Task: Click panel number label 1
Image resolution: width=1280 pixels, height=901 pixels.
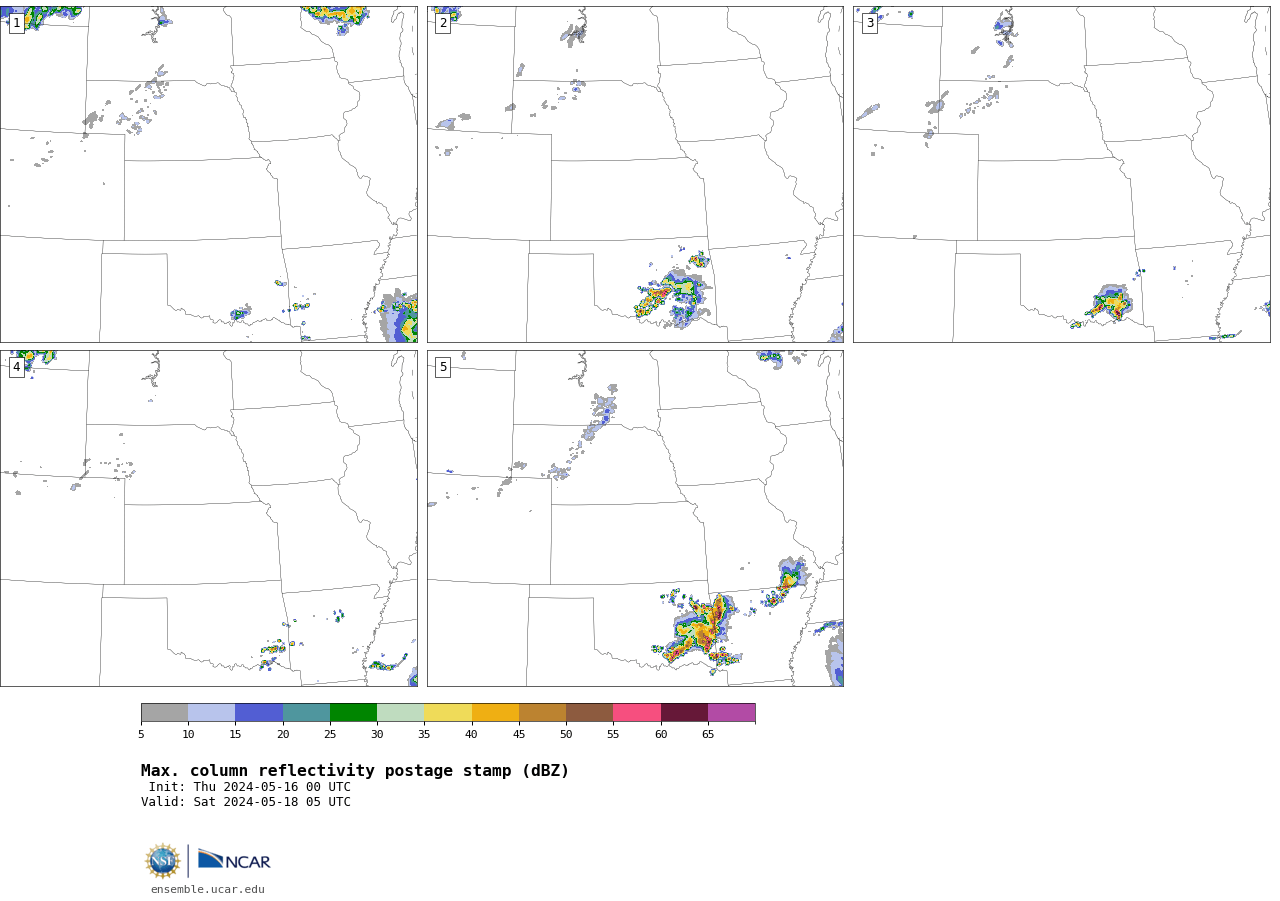Action: coord(16,23)
